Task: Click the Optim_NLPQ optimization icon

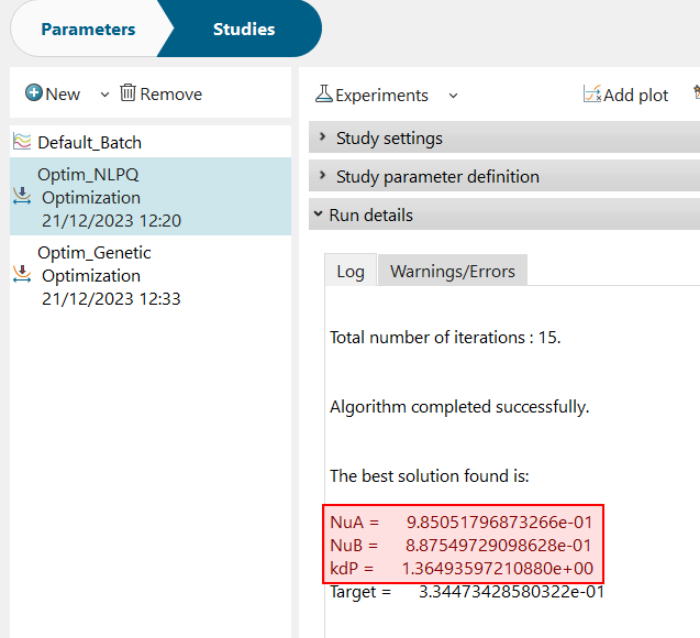Action: [22, 197]
